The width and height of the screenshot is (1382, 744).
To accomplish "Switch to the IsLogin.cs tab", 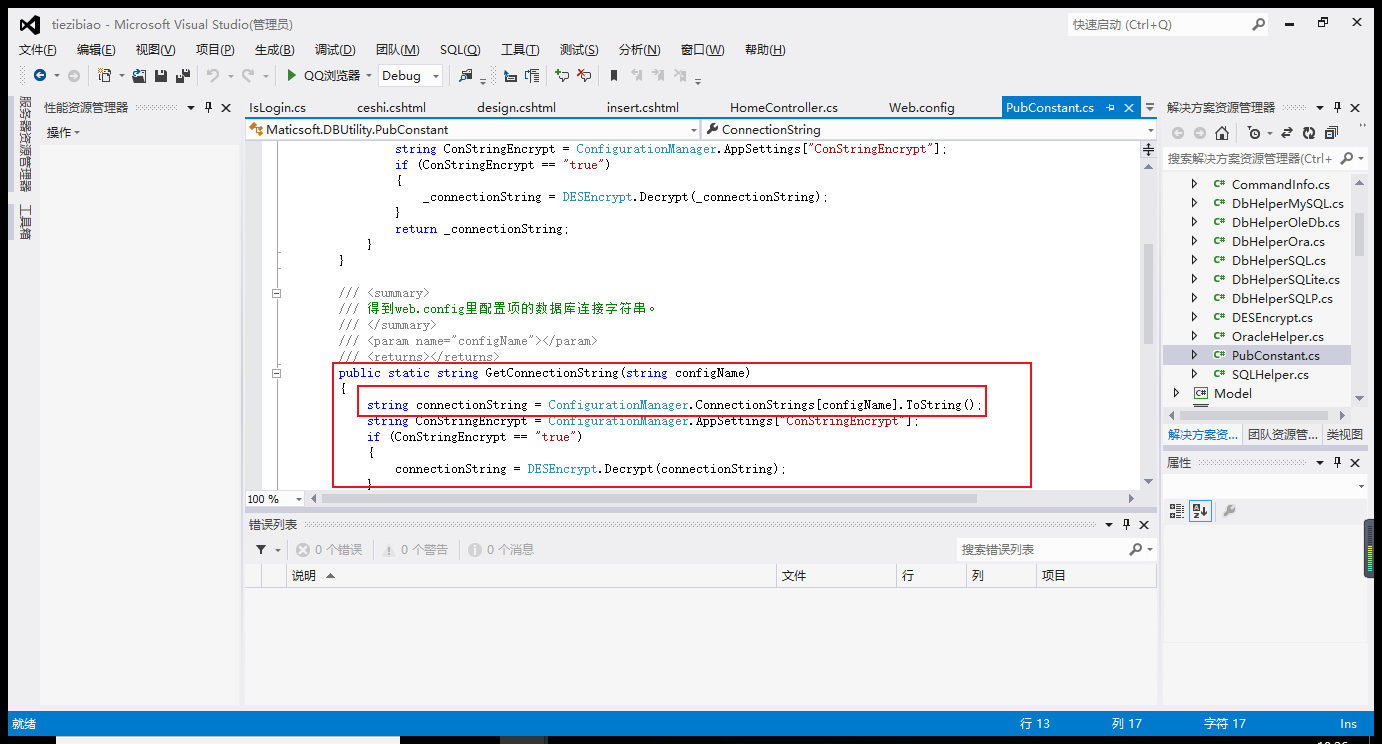I will [x=277, y=107].
